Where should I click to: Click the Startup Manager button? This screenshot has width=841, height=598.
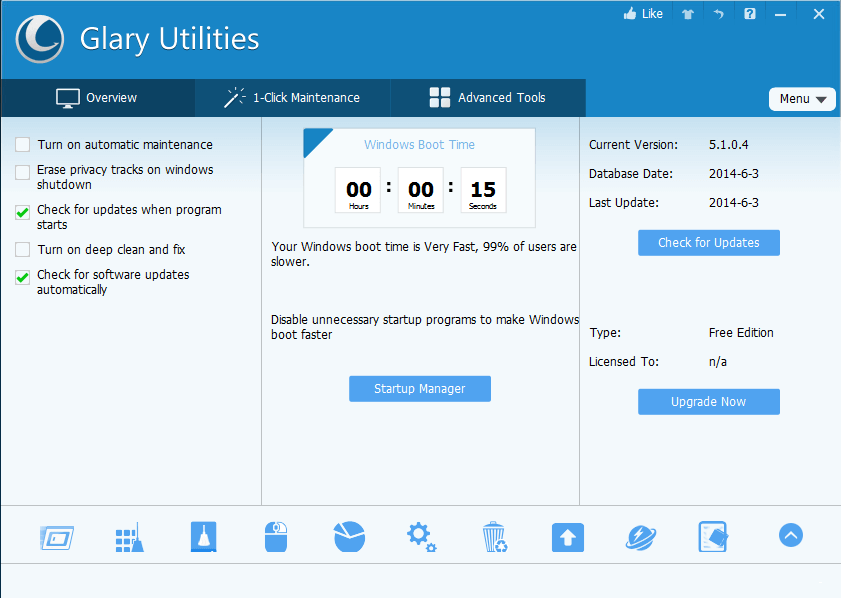coord(419,389)
